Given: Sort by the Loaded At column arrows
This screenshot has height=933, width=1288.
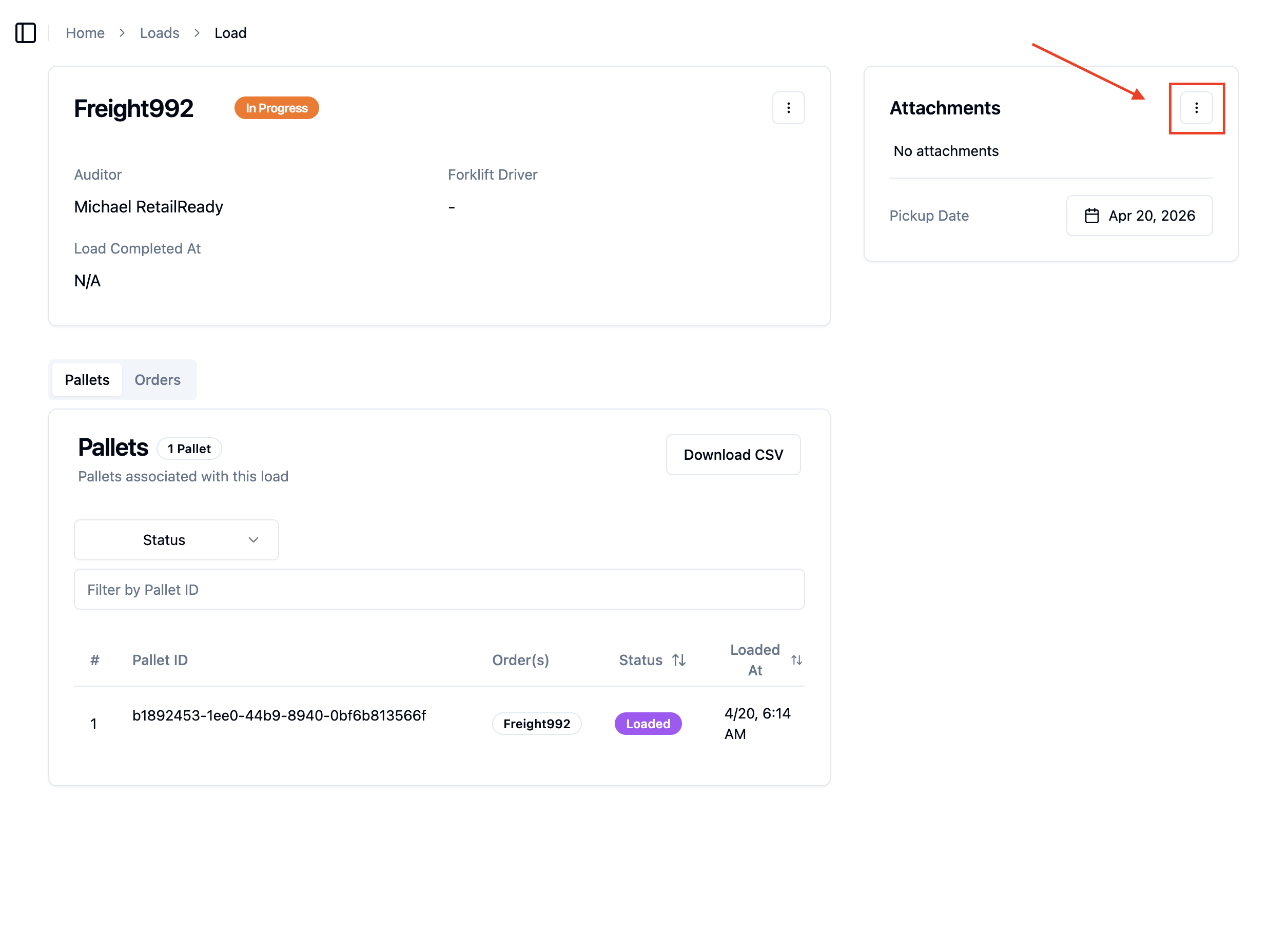Looking at the screenshot, I should (x=796, y=660).
